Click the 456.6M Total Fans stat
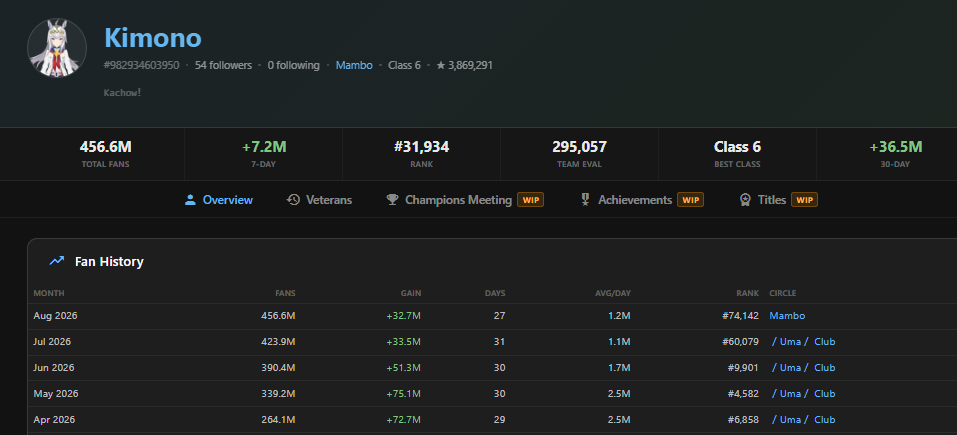 pos(106,153)
